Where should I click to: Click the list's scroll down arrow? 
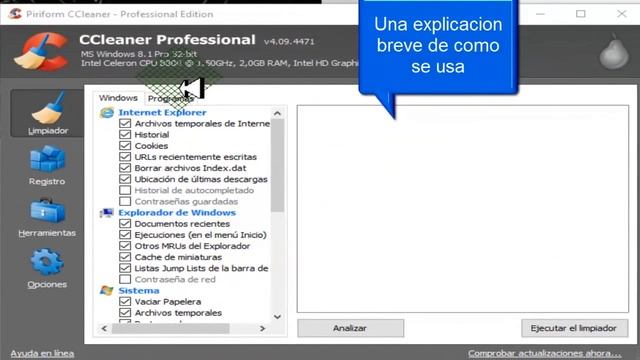tap(278, 317)
